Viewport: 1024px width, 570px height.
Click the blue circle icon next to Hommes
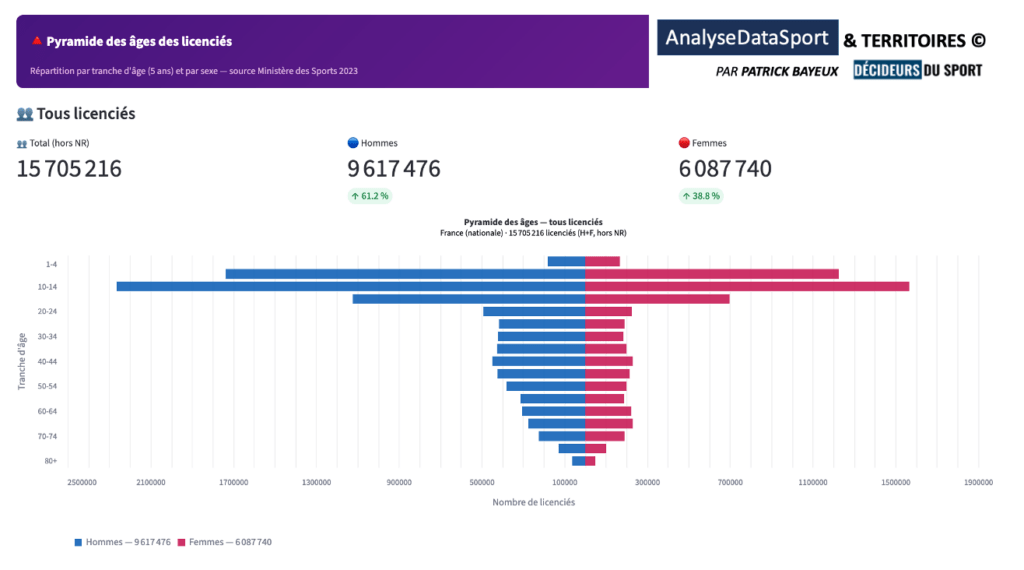pyautogui.click(x=353, y=144)
